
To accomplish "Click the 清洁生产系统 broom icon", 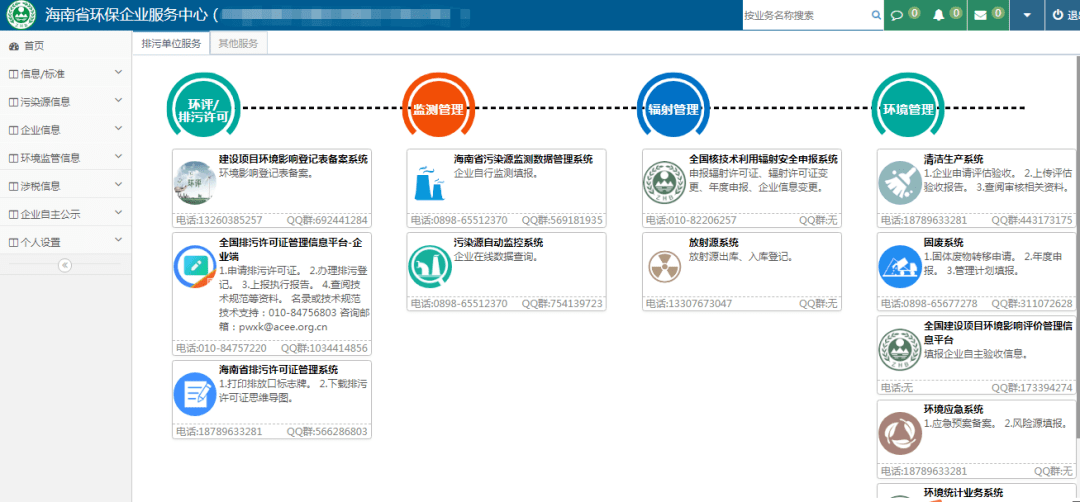I will click(899, 182).
